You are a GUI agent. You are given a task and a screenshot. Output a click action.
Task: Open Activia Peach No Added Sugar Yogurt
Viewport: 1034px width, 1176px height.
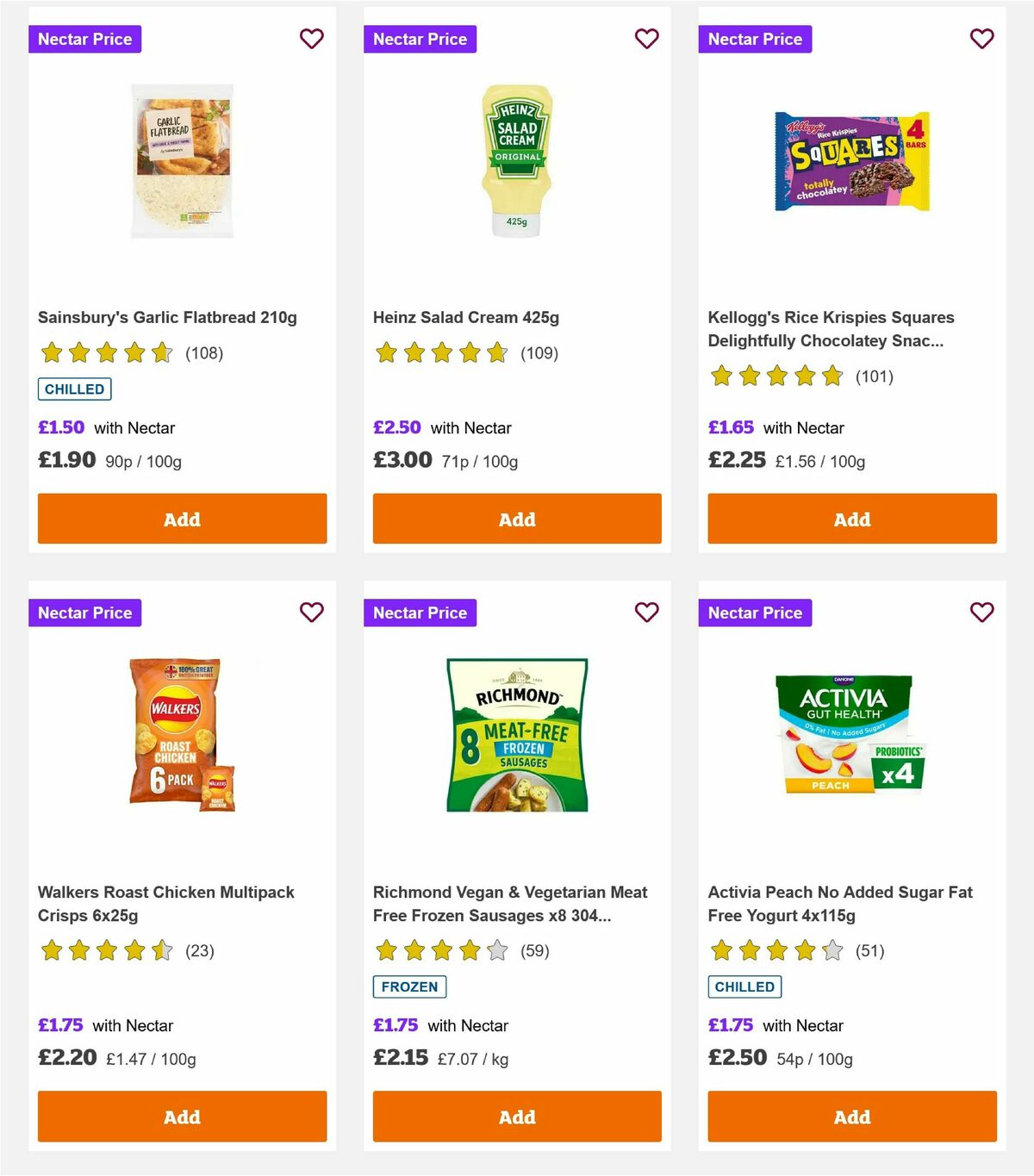[x=839, y=904]
